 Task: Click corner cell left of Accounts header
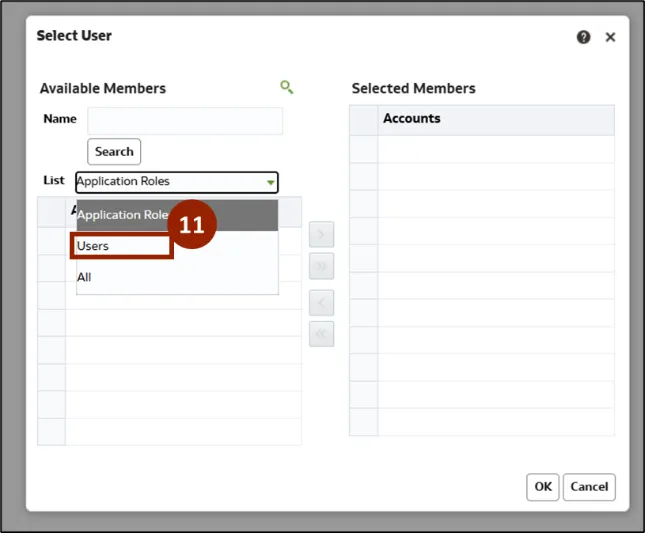(x=363, y=119)
